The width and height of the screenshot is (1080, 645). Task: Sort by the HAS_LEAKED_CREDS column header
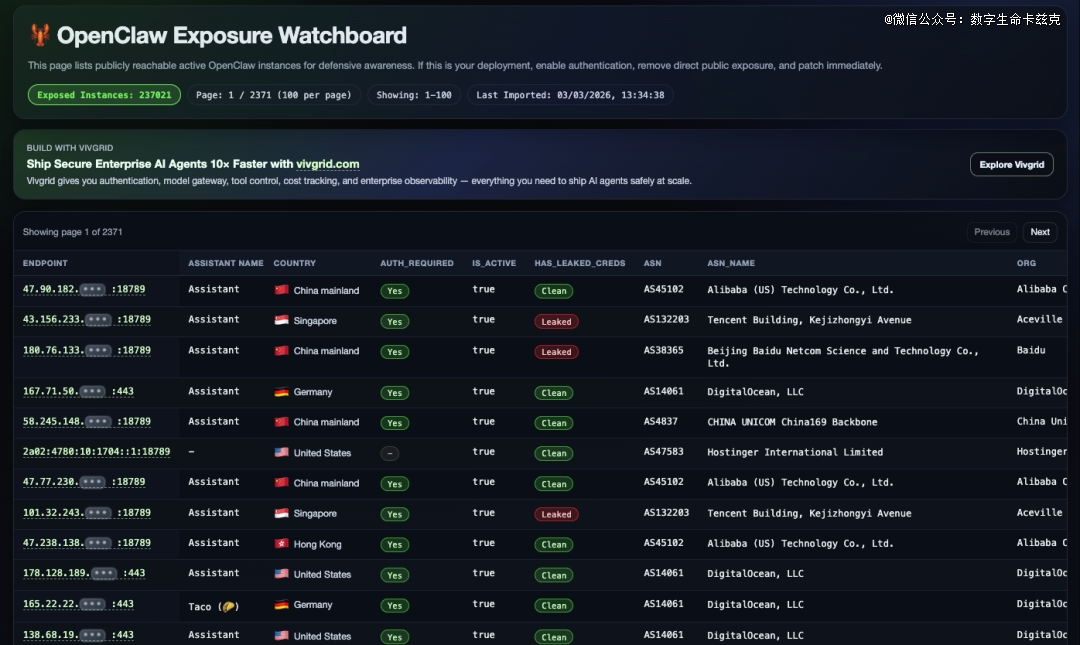click(579, 263)
